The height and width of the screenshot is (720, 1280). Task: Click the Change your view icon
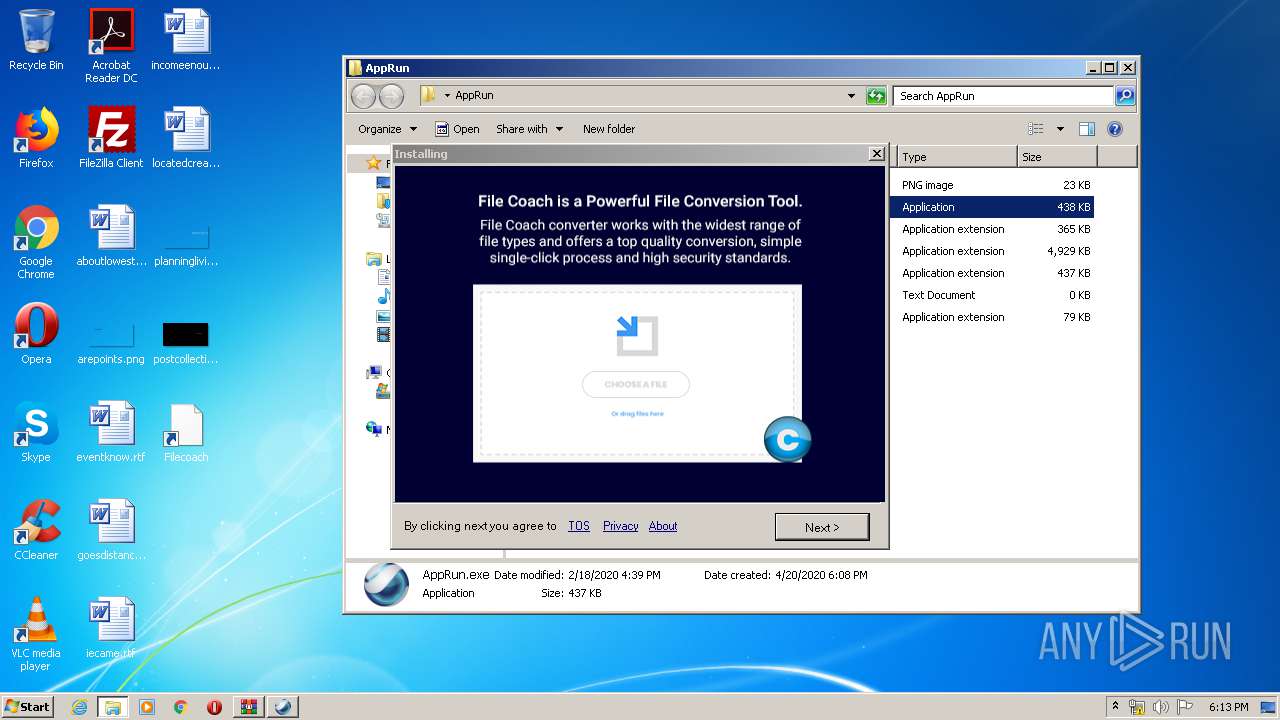1036,129
